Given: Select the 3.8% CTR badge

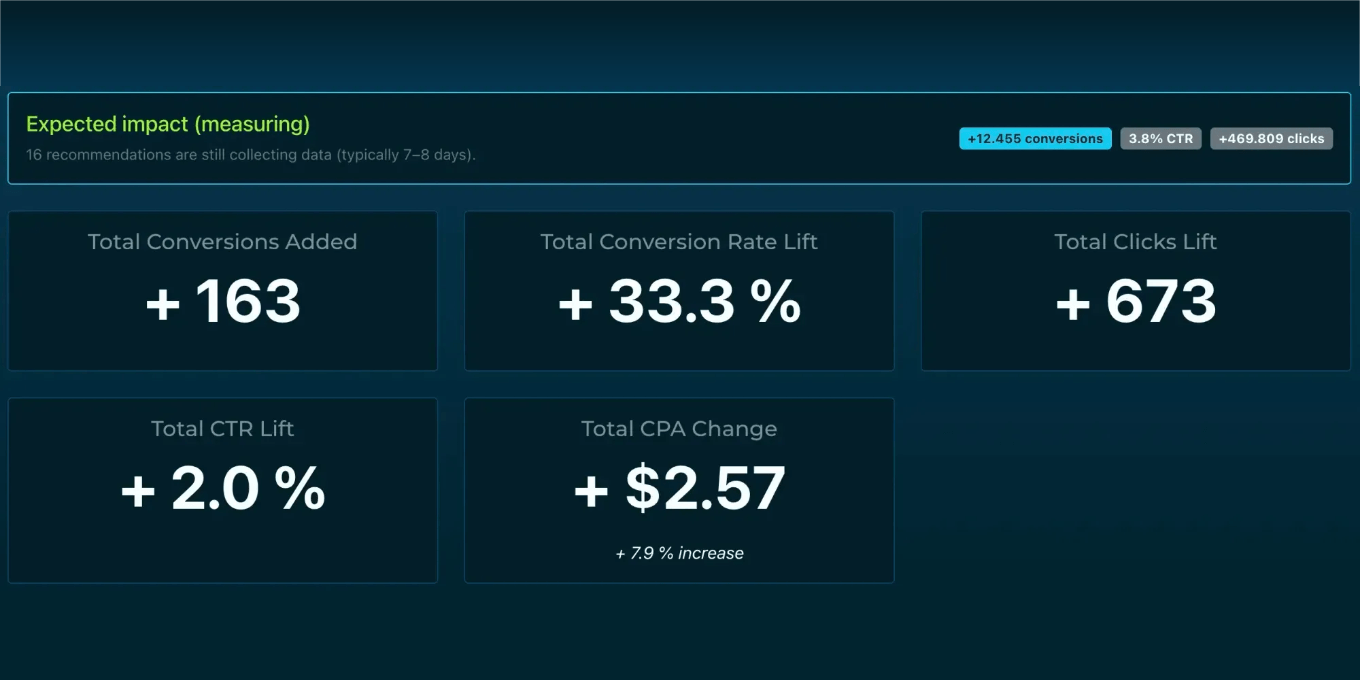Looking at the screenshot, I should click(x=1161, y=139).
